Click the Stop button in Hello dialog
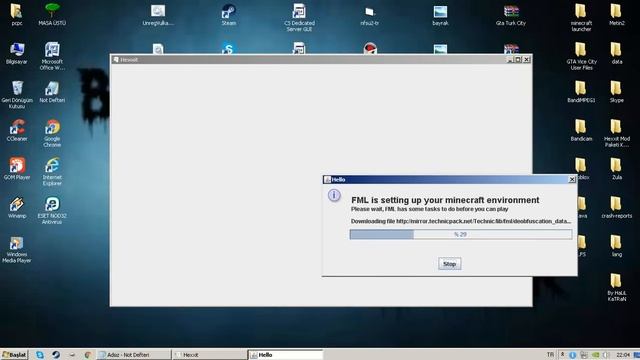This screenshot has height=360, width=640. tap(449, 264)
